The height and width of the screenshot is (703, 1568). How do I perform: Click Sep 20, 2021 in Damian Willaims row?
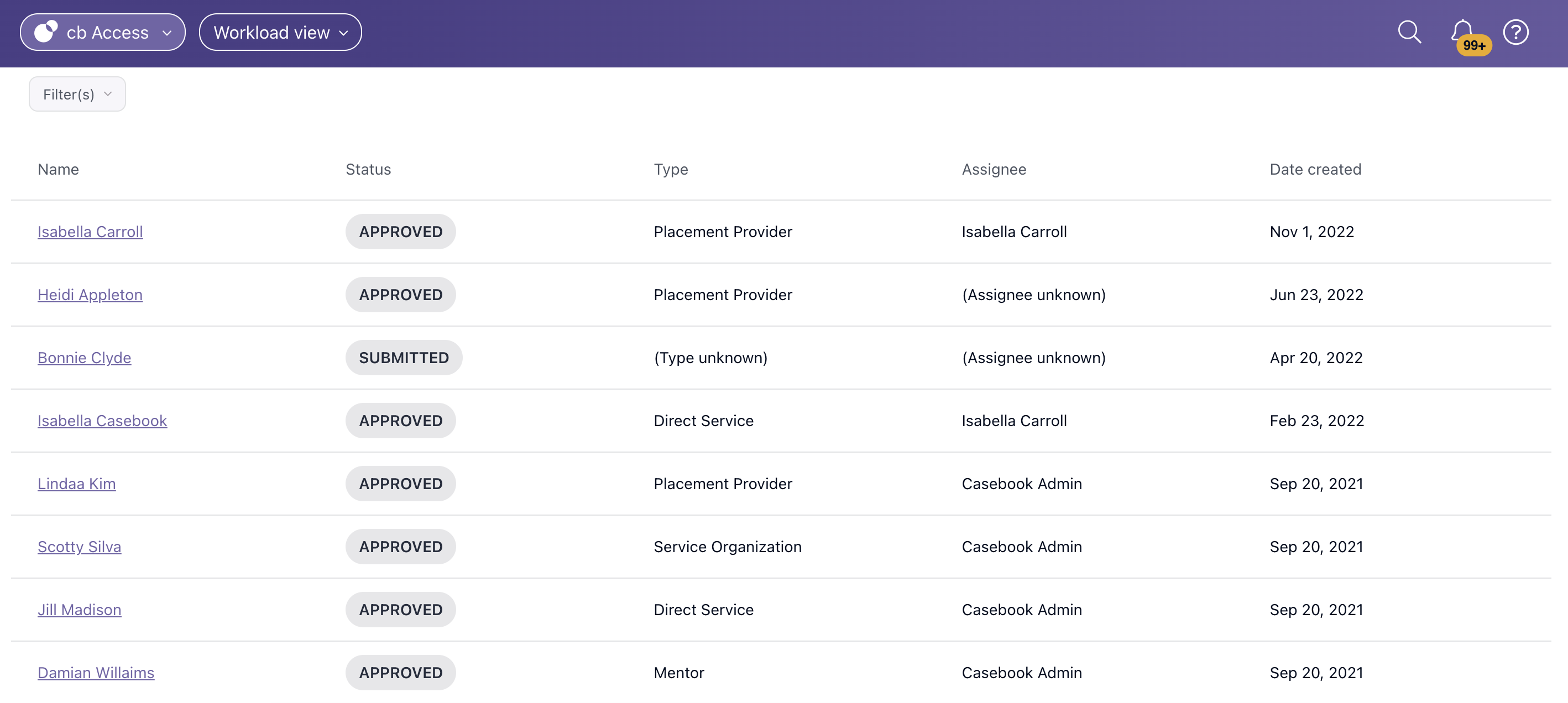coord(1316,673)
